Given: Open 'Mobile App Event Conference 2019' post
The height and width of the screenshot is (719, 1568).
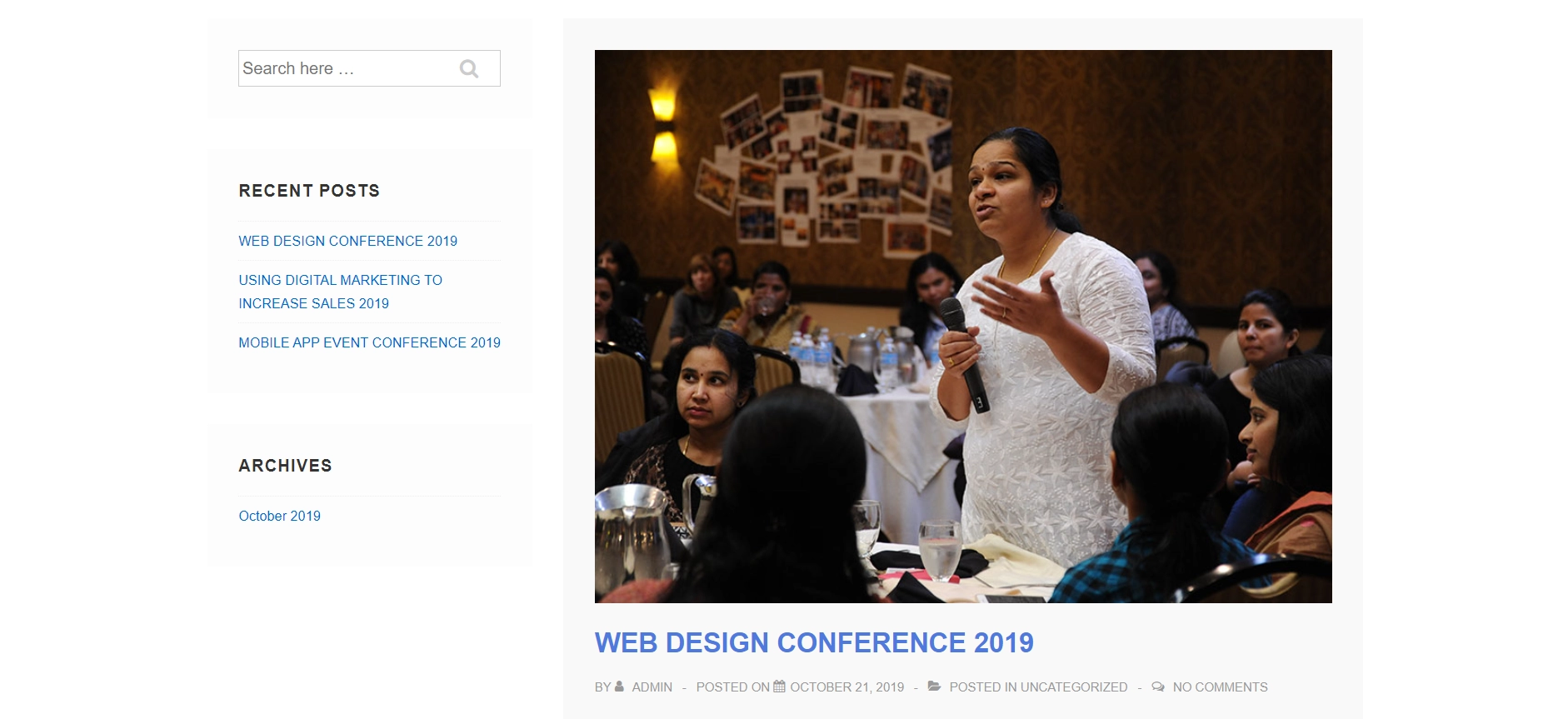Looking at the screenshot, I should coord(370,342).
